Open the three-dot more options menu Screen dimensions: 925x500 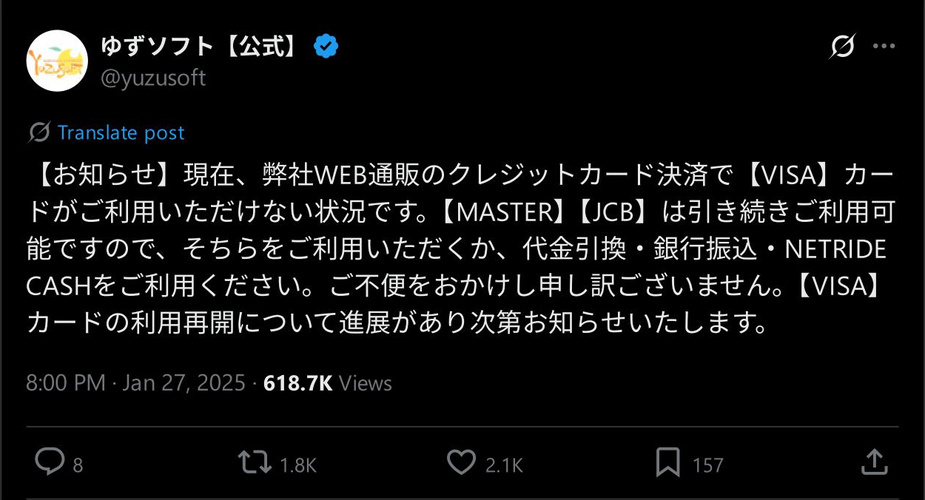pos(884,46)
